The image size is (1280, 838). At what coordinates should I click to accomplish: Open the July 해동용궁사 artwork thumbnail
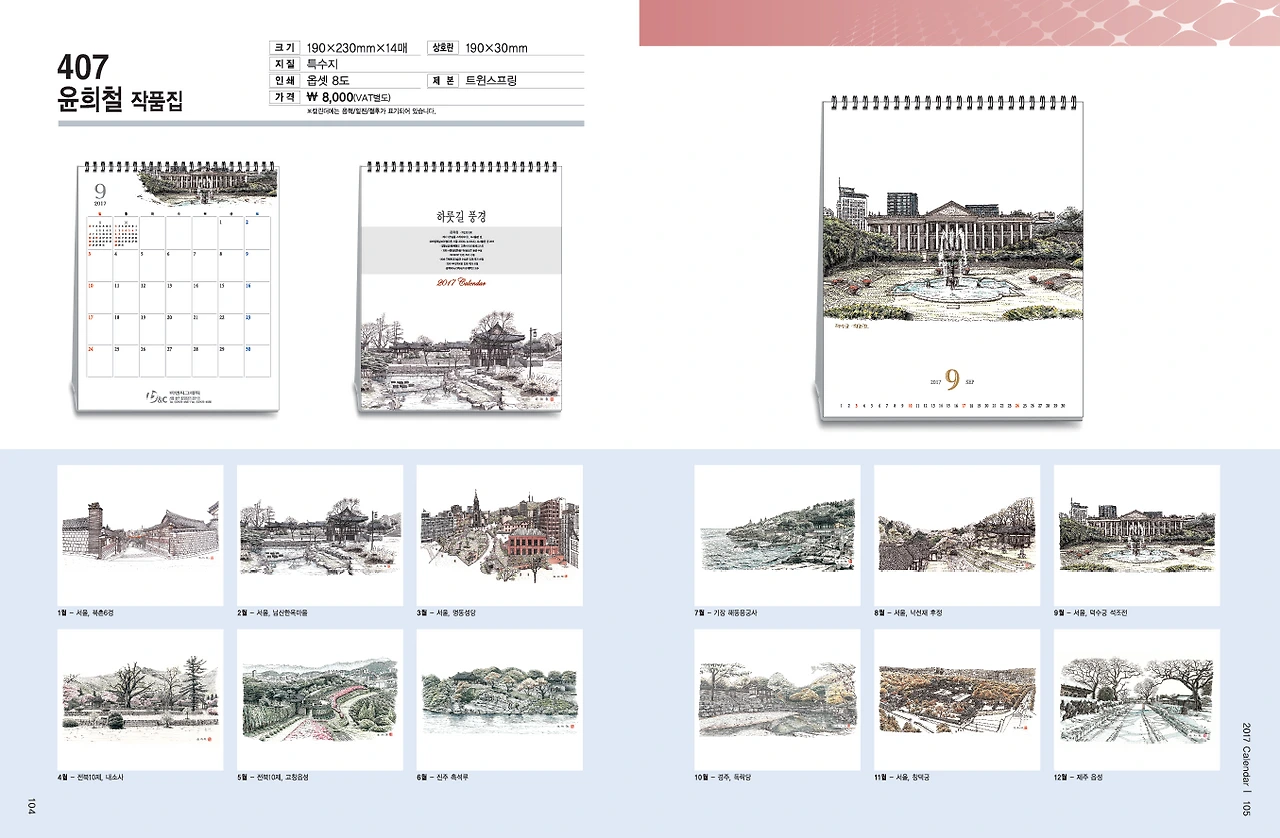(777, 535)
